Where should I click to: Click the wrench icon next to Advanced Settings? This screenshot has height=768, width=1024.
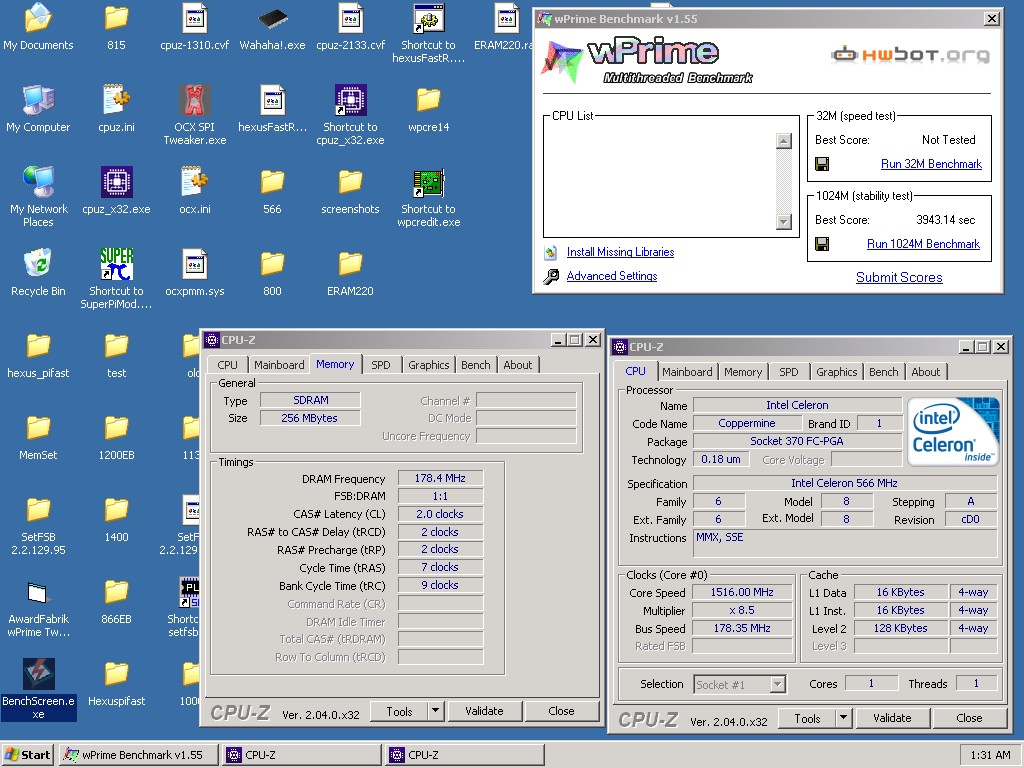point(551,276)
